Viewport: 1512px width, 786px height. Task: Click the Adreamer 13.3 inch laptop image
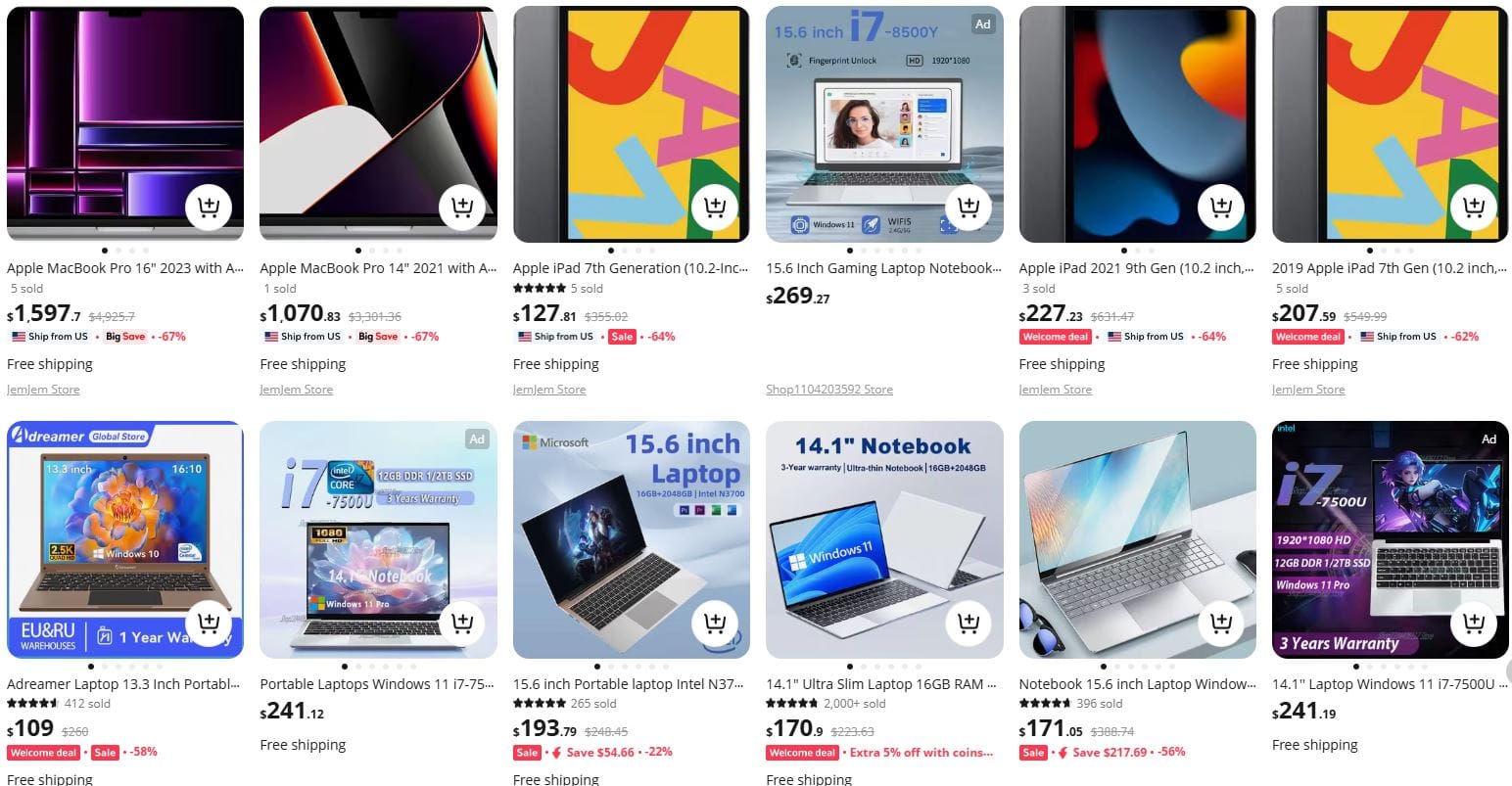[125, 539]
